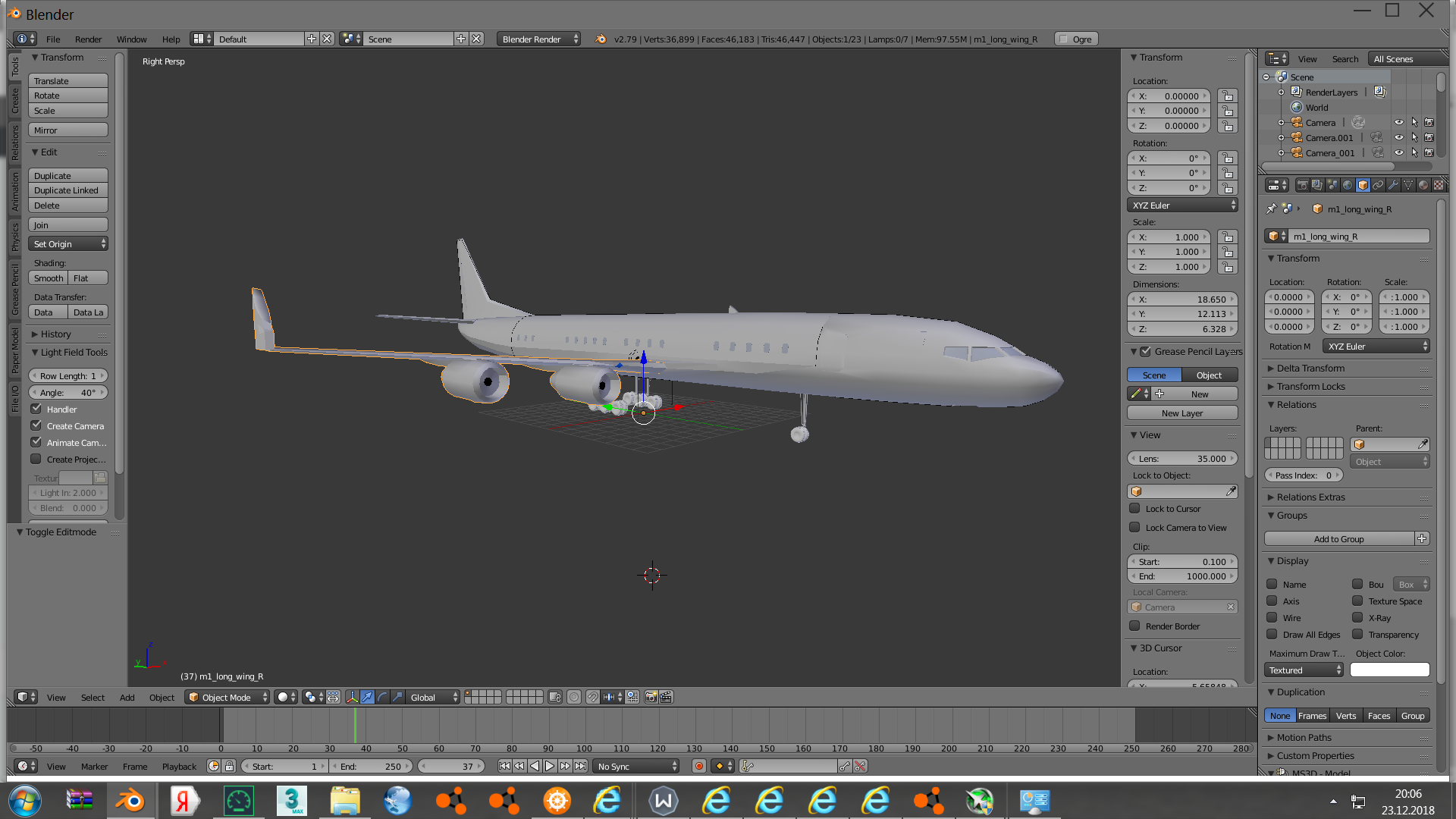1456x819 pixels.
Task: Click the record auto-keyframe button
Action: (699, 767)
